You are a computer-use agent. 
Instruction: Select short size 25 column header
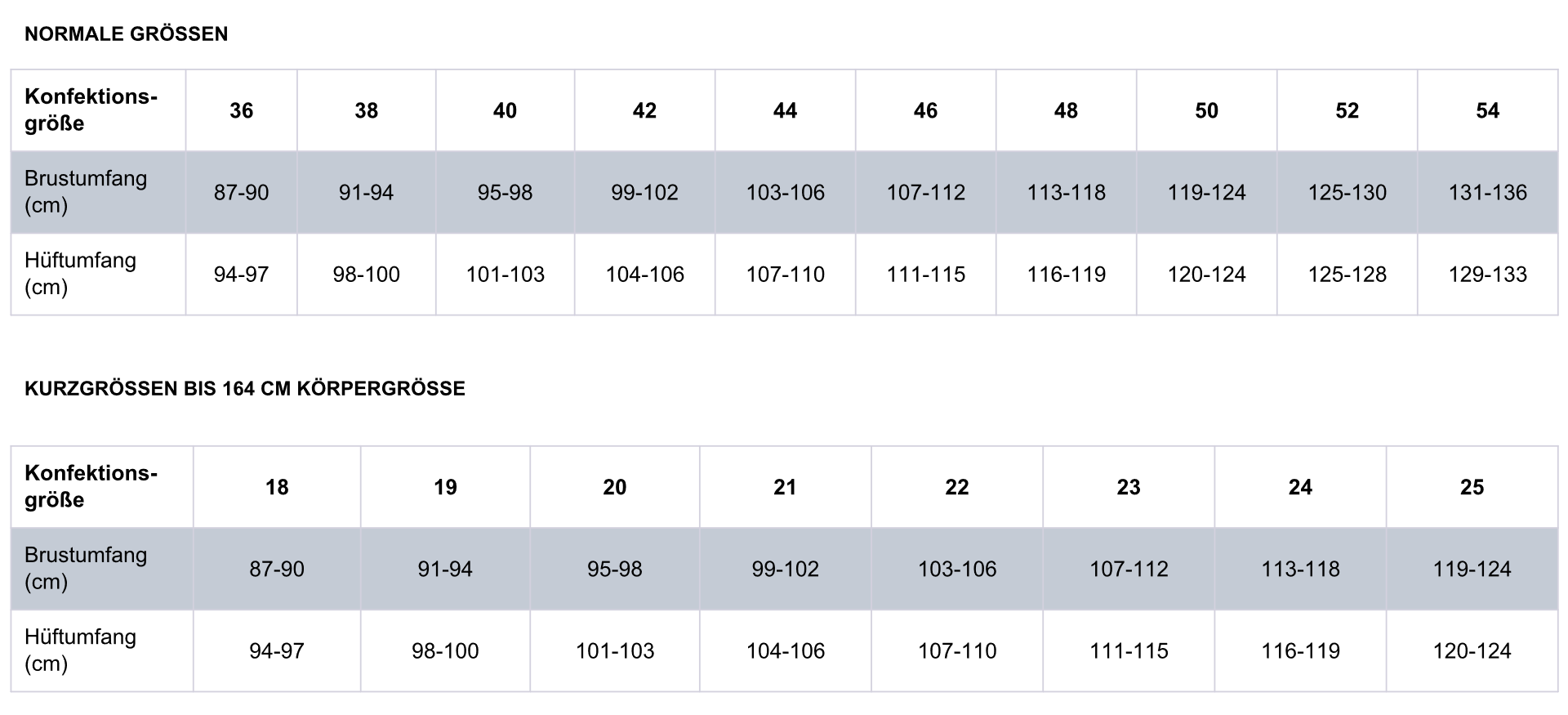(x=1472, y=487)
